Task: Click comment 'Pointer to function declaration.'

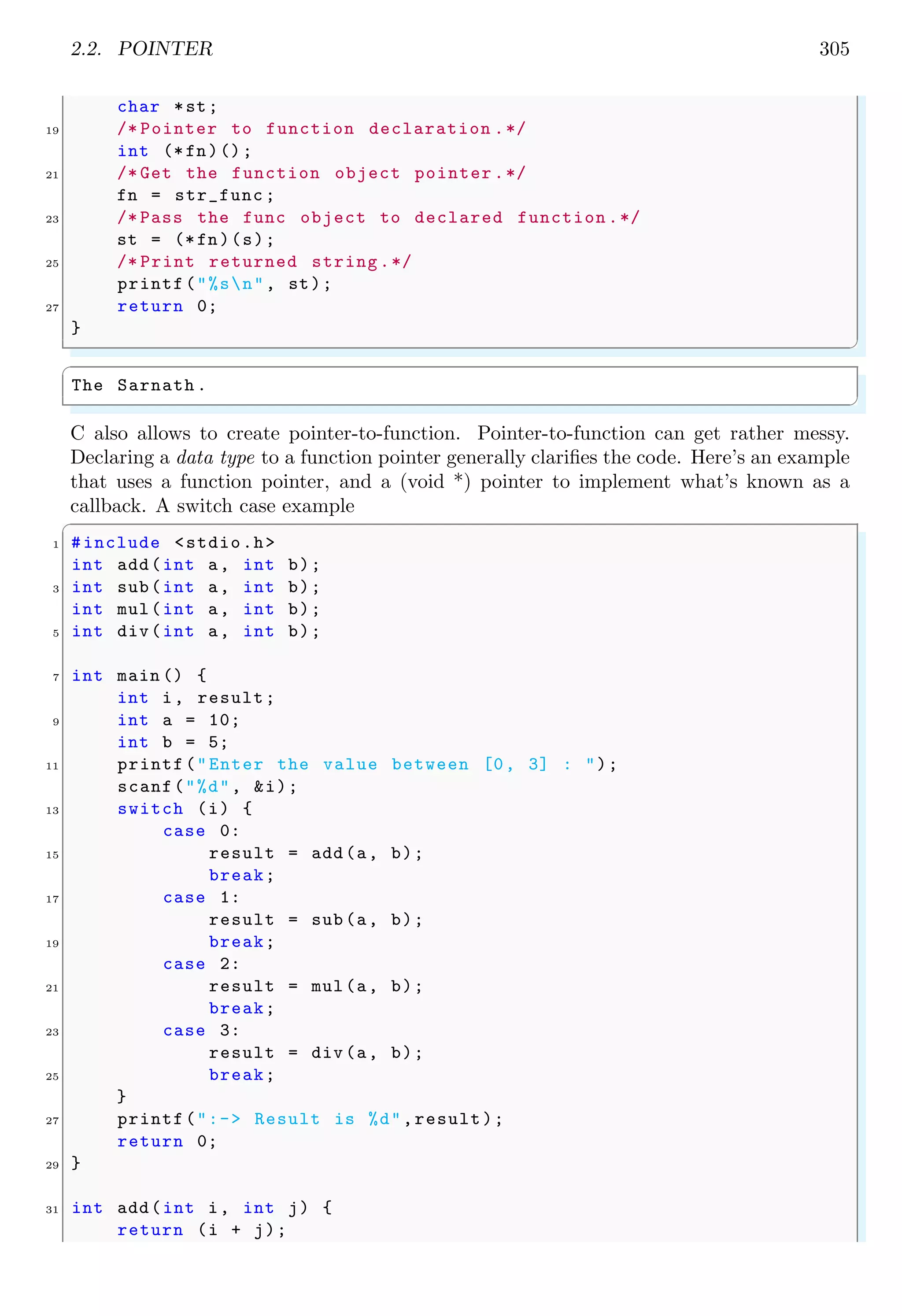Action: coord(322,129)
